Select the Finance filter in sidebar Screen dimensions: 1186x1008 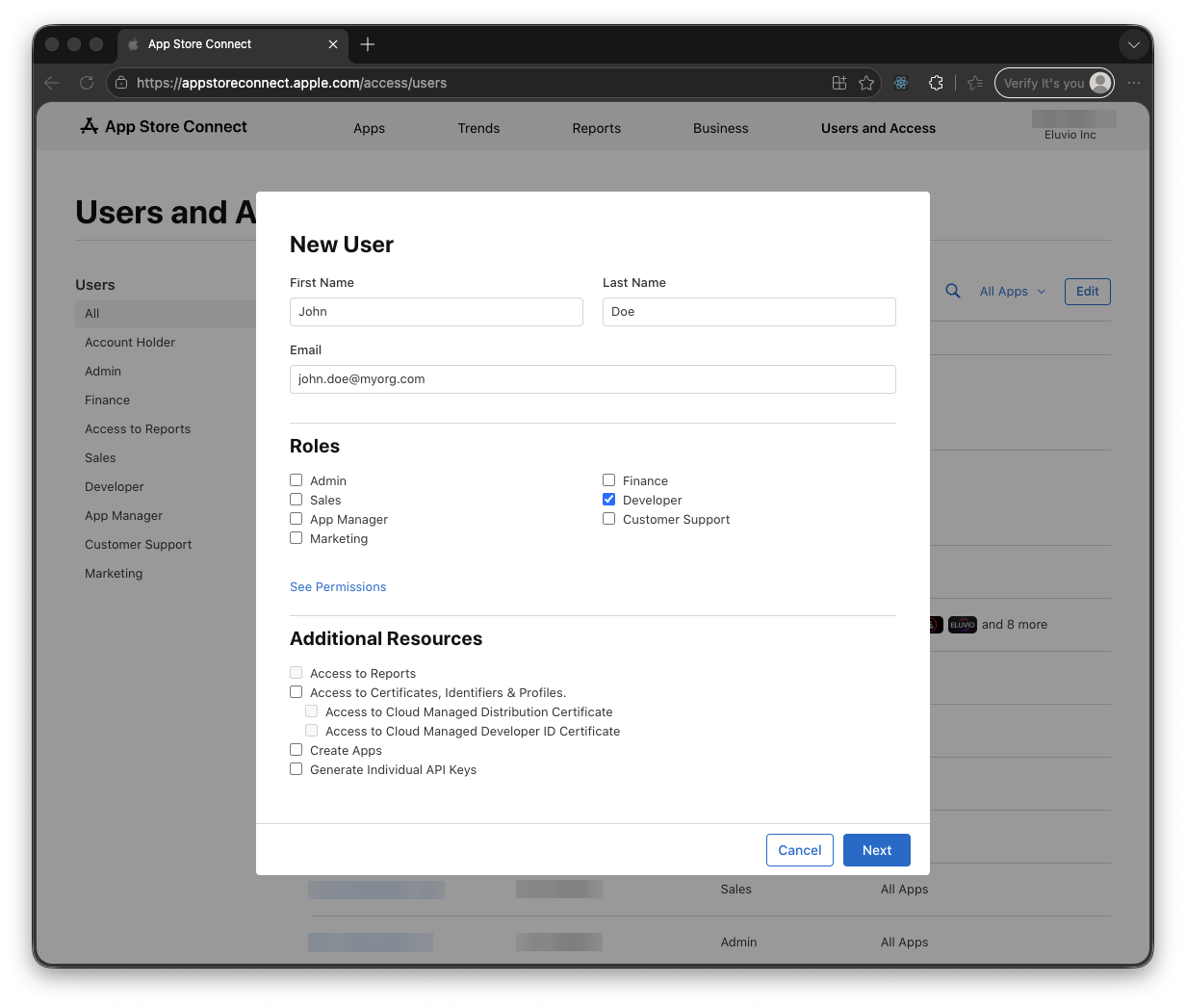tap(107, 401)
